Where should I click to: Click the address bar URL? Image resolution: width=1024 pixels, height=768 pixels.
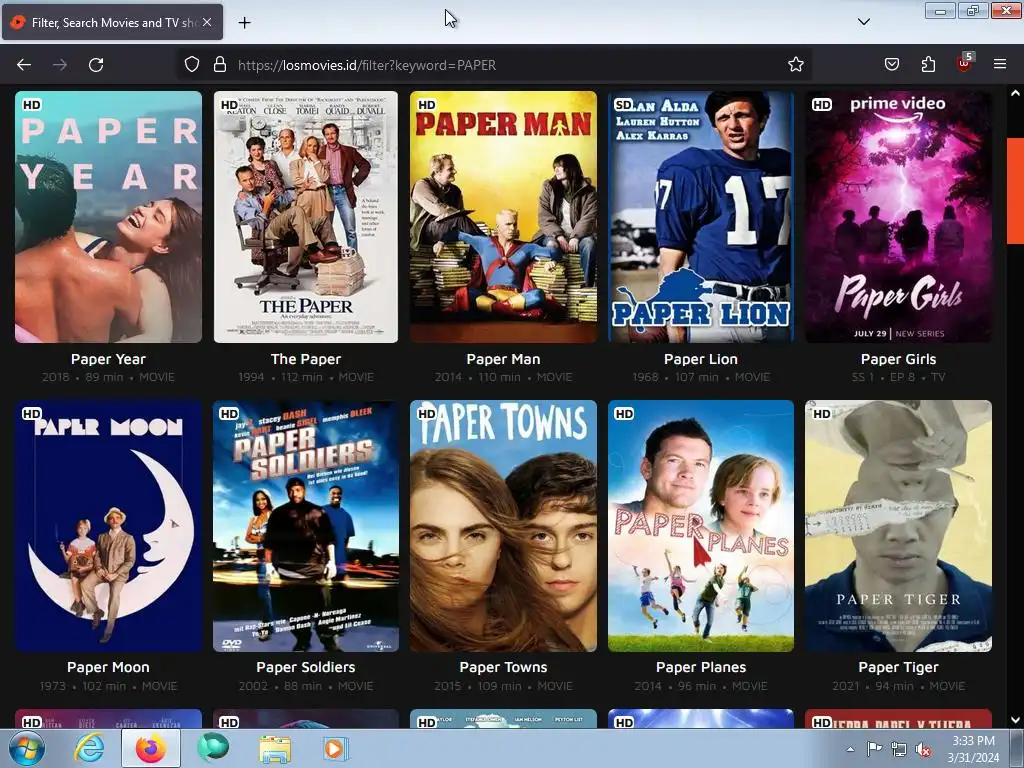pyautogui.click(x=367, y=65)
